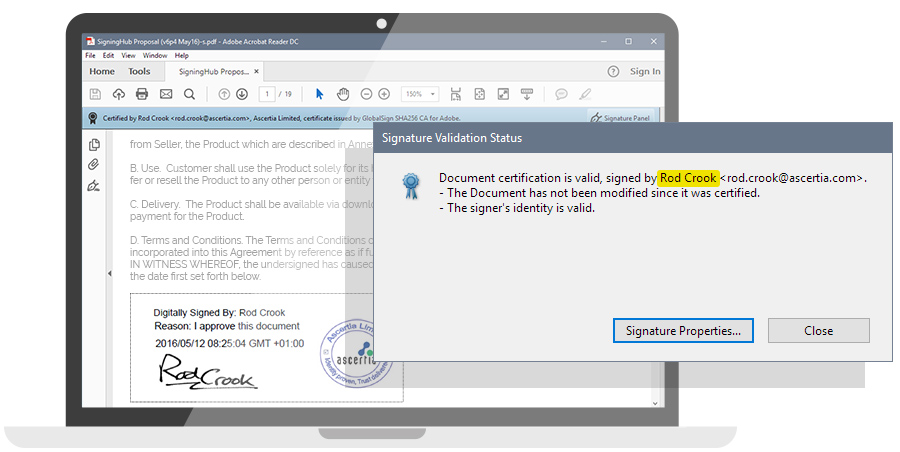
Task: Go to next page arrow
Action: [x=242, y=94]
